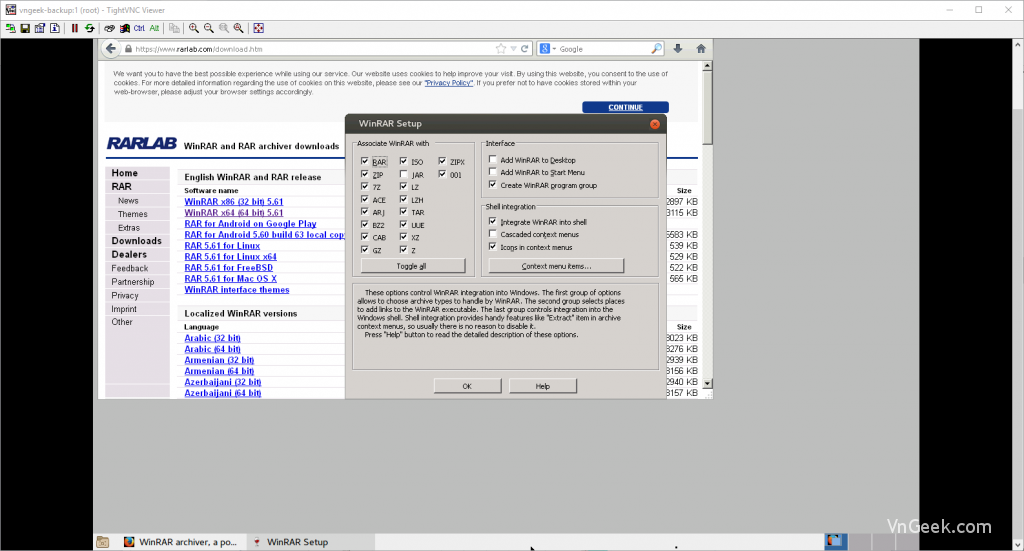Uncheck the ZIP association checkbox
The image size is (1024, 551).
point(365,174)
